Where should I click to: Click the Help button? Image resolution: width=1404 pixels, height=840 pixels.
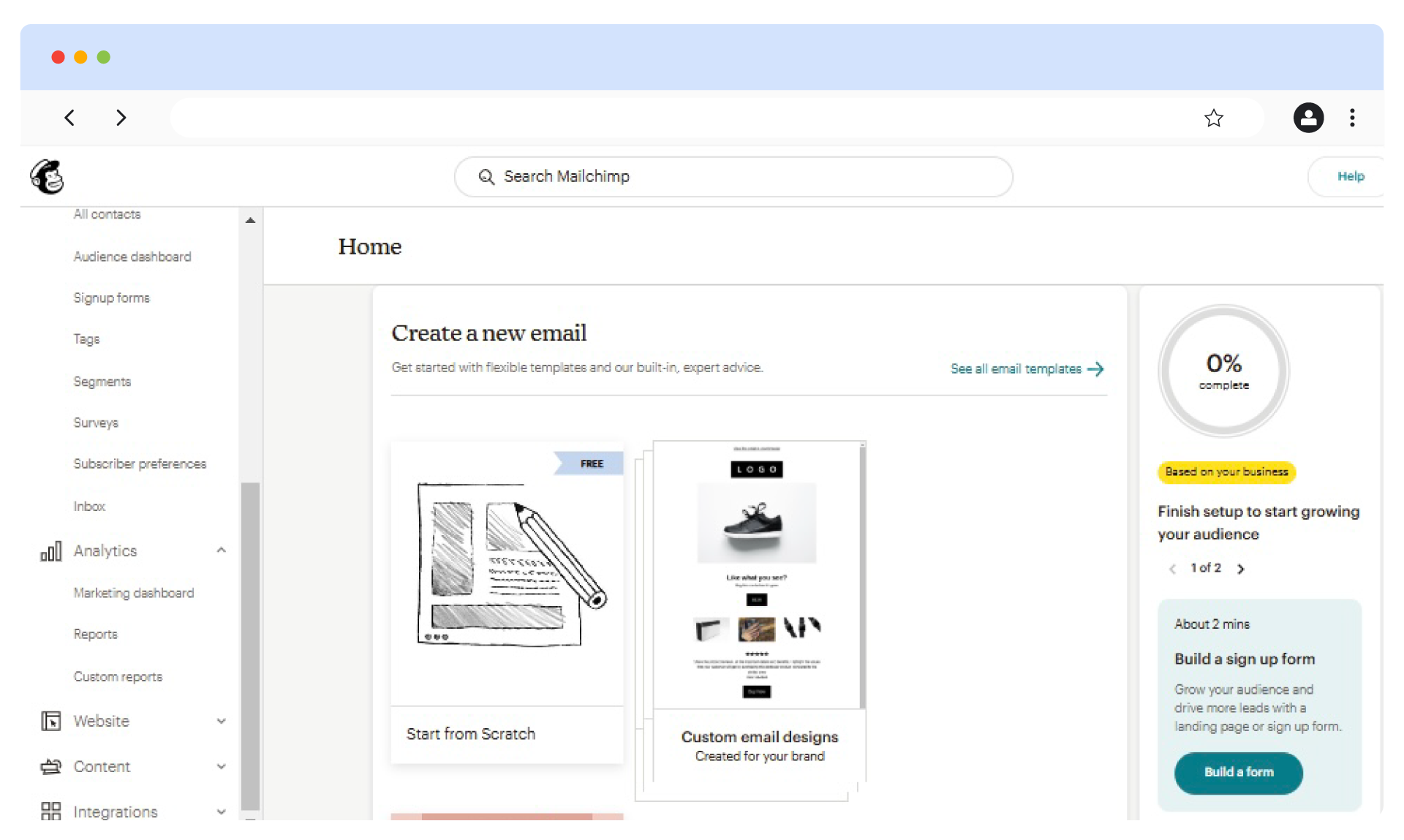(x=1351, y=176)
